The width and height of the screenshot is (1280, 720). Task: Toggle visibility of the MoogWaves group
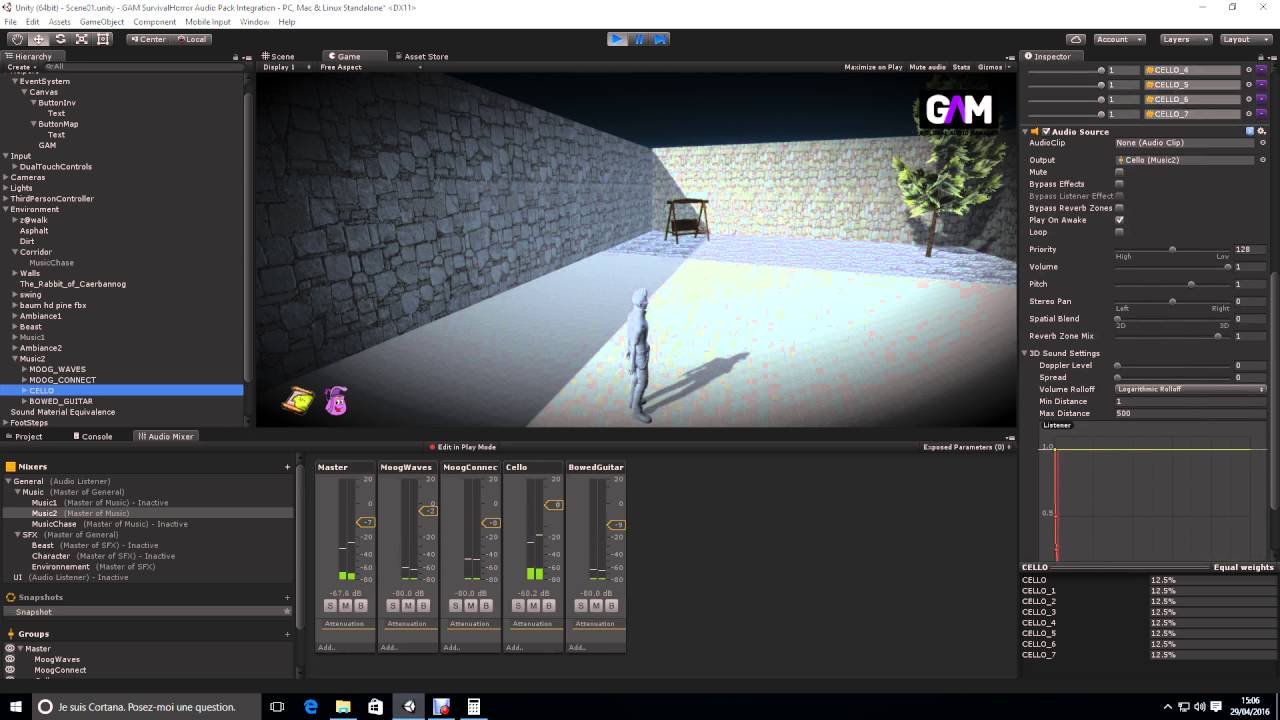[x=10, y=659]
